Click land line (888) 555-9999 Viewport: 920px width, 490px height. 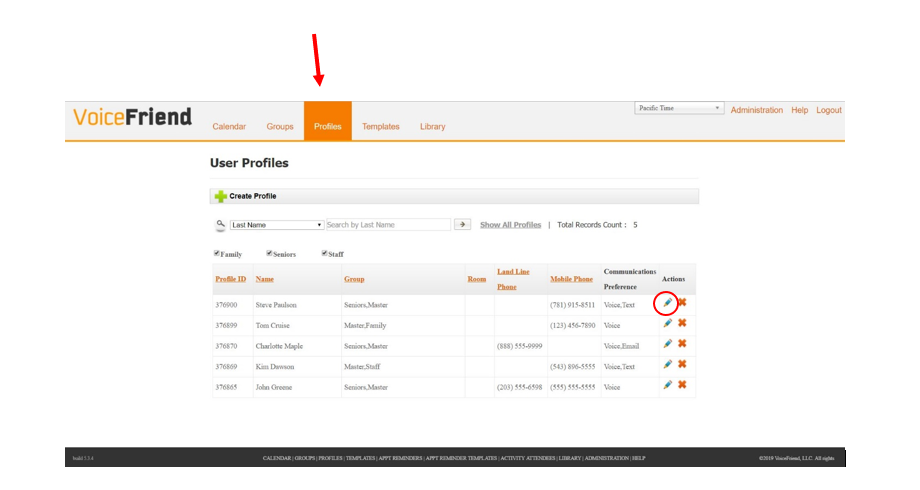(519, 346)
